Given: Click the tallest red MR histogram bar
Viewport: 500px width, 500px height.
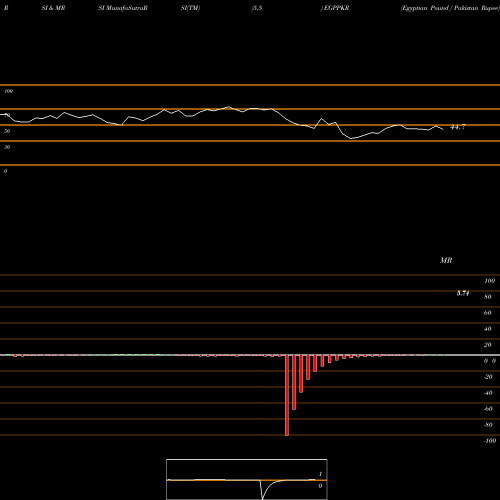Looking at the screenshot, I should [x=287, y=395].
